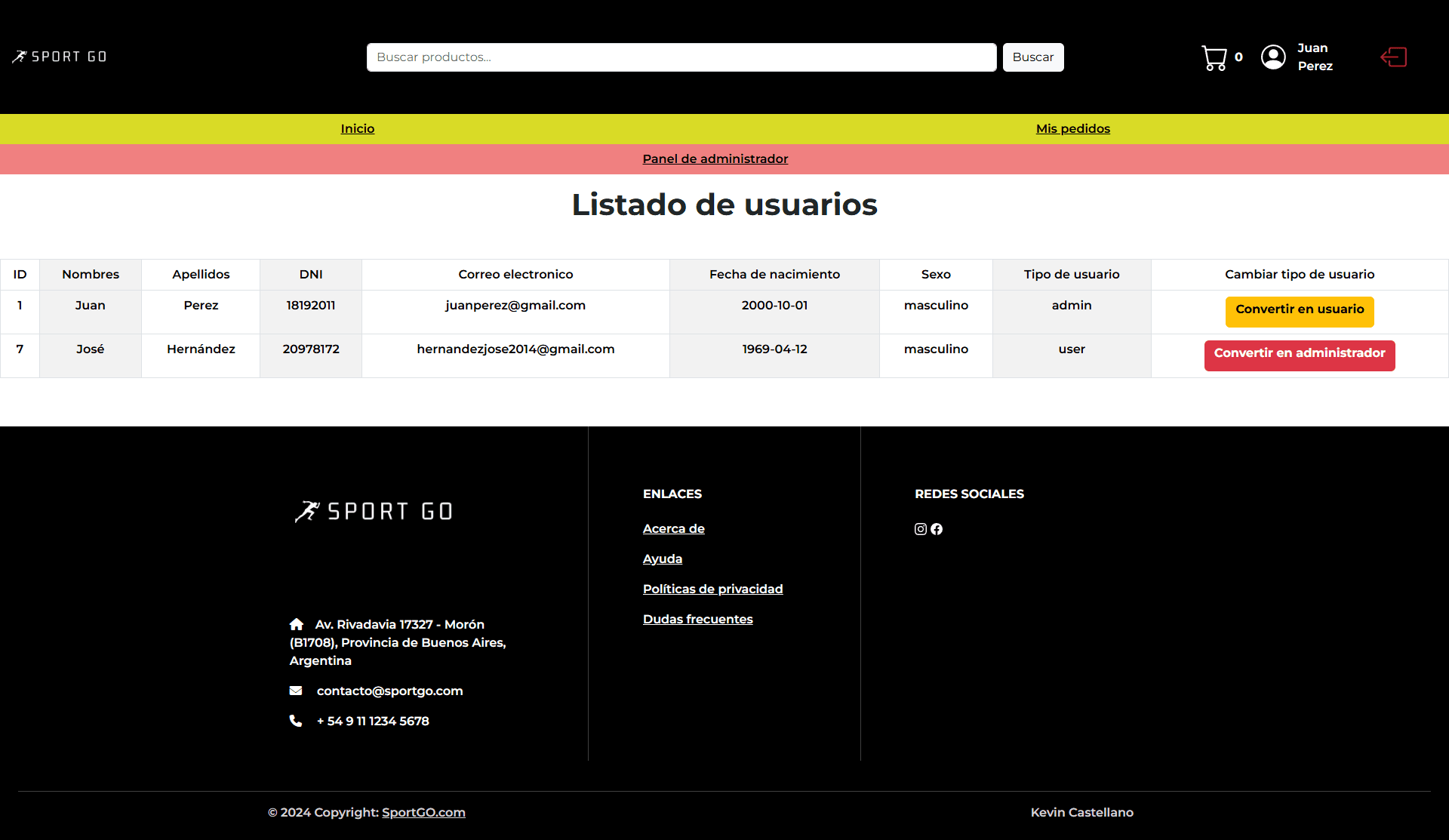This screenshot has height=840, width=1449.
Task: Open the Instagram social icon
Action: click(920, 529)
